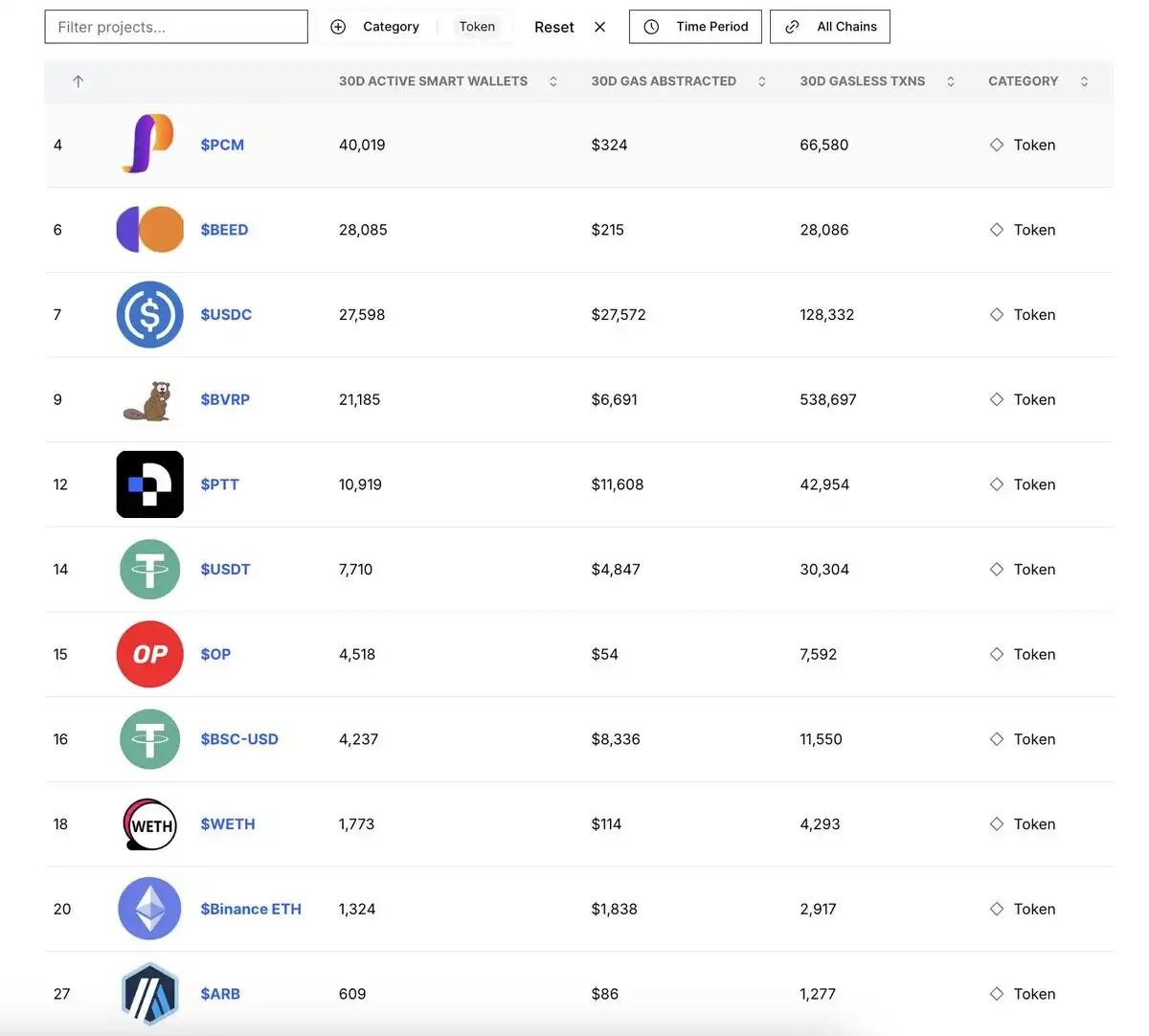Open the $USDT project link
This screenshot has width=1149, height=1036.
click(x=225, y=569)
